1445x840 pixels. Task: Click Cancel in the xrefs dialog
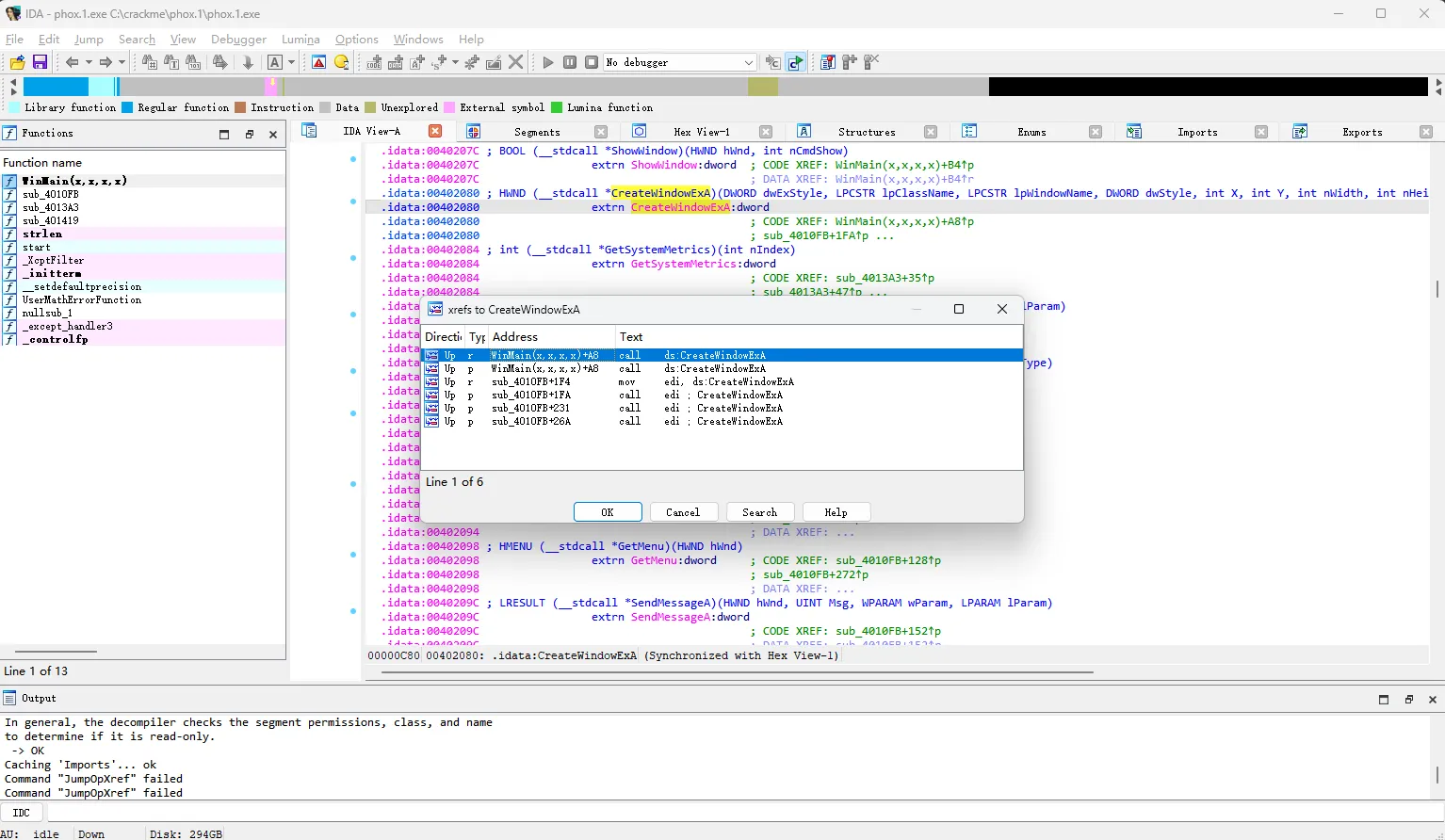(683, 512)
